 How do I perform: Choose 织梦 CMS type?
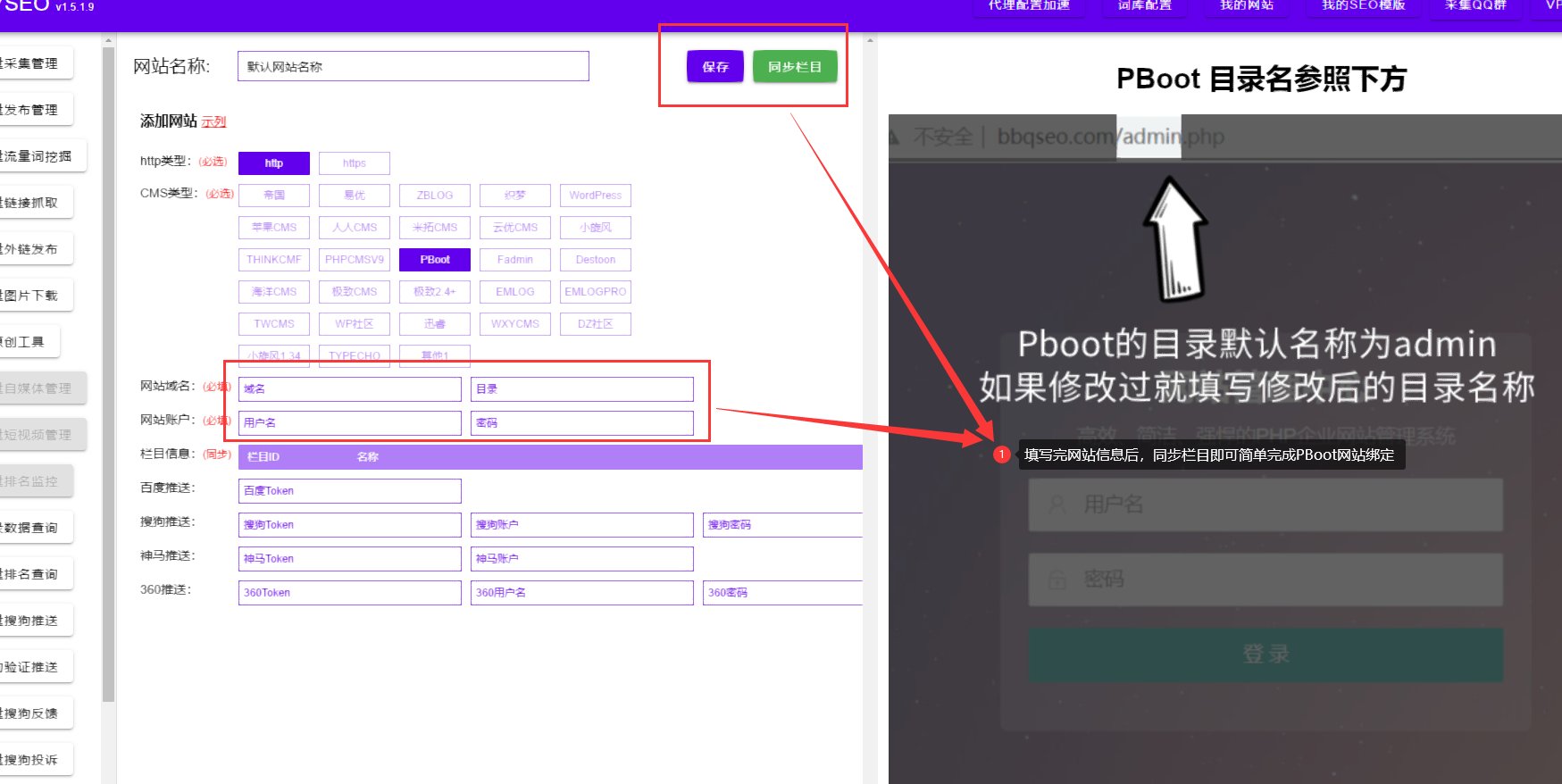pyautogui.click(x=515, y=196)
